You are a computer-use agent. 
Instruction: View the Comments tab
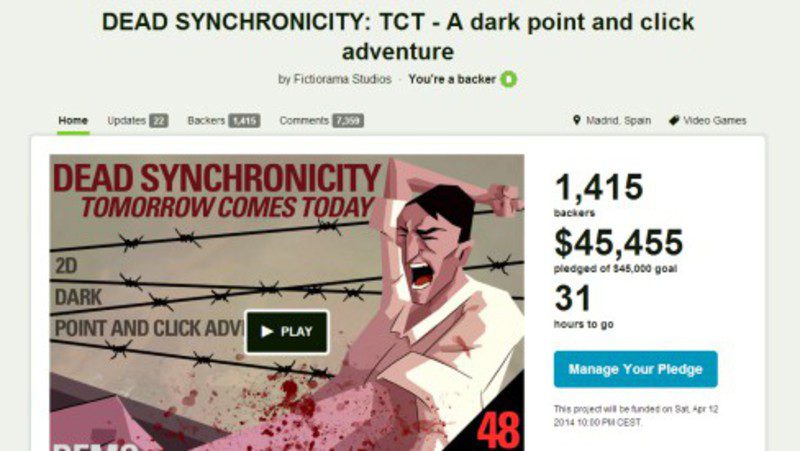pos(304,121)
